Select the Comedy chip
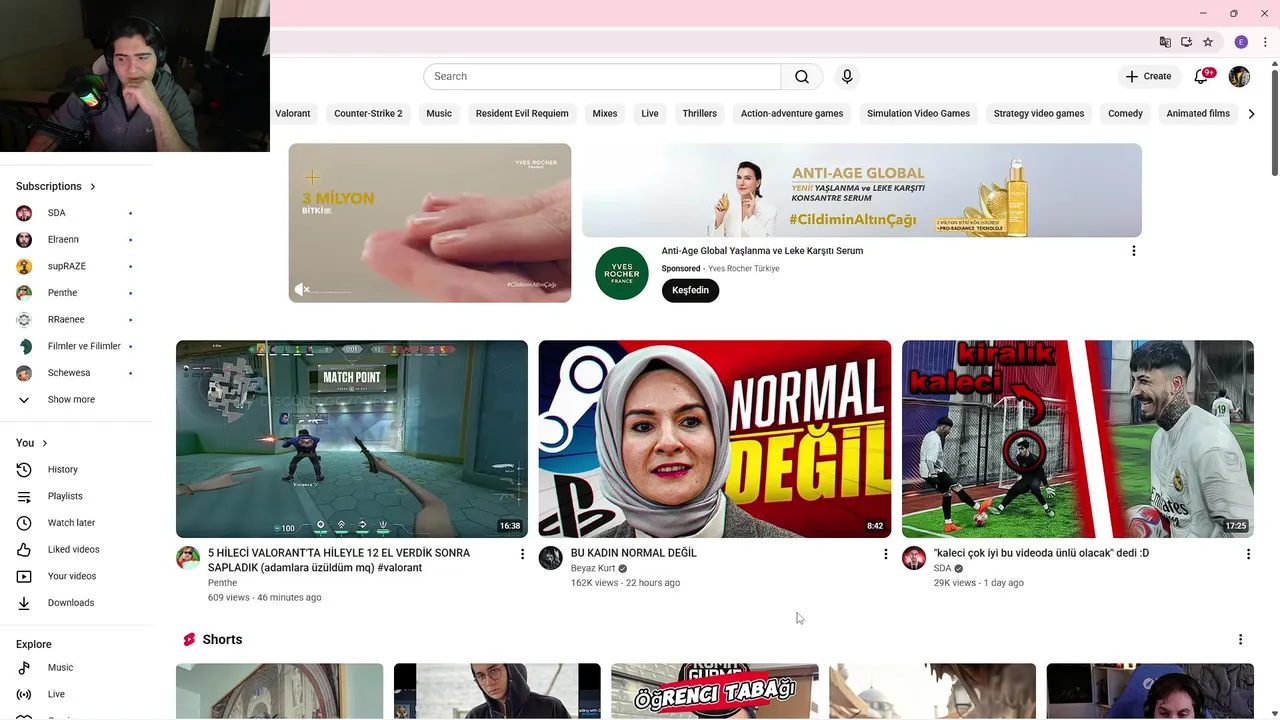 coord(1125,113)
